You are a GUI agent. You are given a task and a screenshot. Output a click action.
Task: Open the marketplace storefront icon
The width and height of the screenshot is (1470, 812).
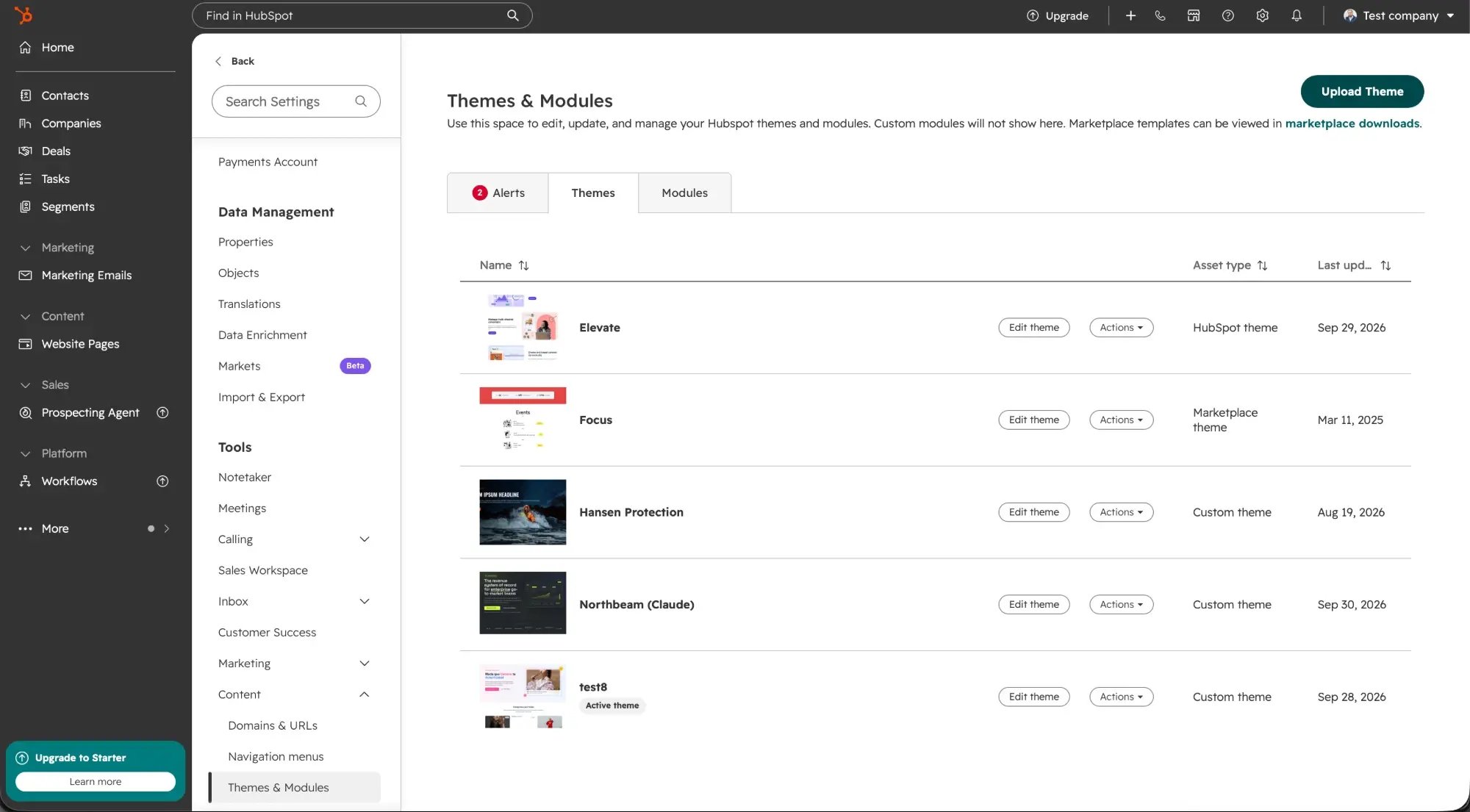[x=1194, y=15]
